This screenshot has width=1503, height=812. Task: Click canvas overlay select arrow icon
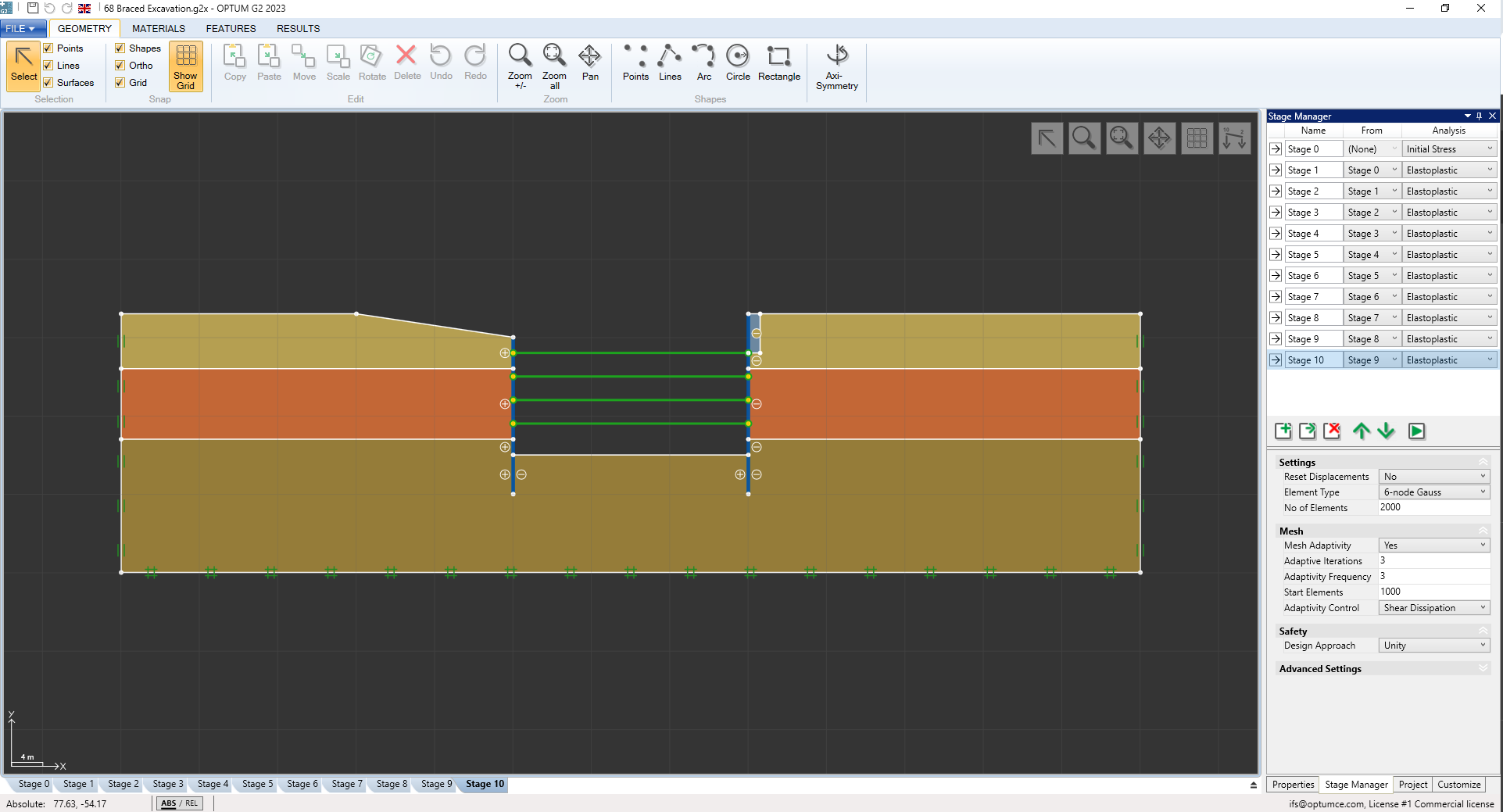(x=1047, y=138)
